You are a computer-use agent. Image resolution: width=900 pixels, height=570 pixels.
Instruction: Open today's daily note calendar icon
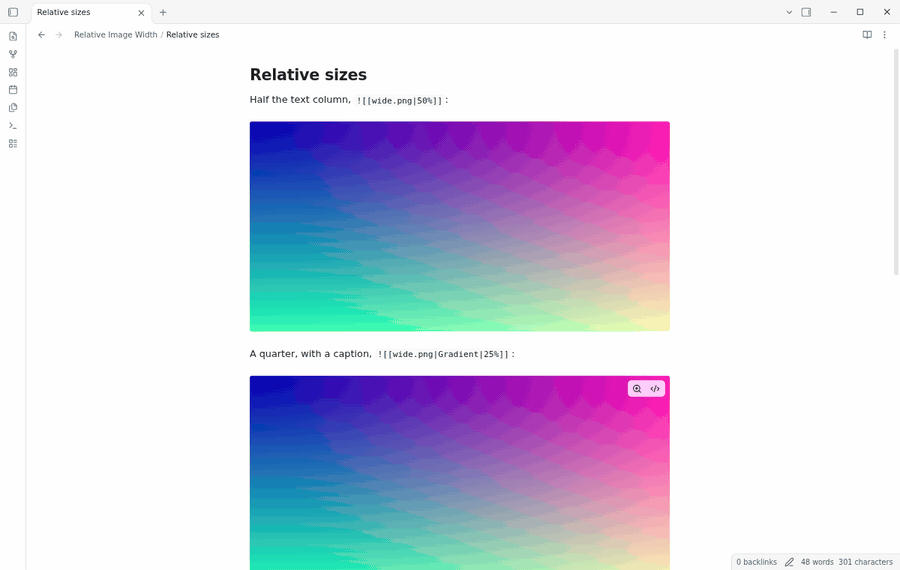(13, 90)
